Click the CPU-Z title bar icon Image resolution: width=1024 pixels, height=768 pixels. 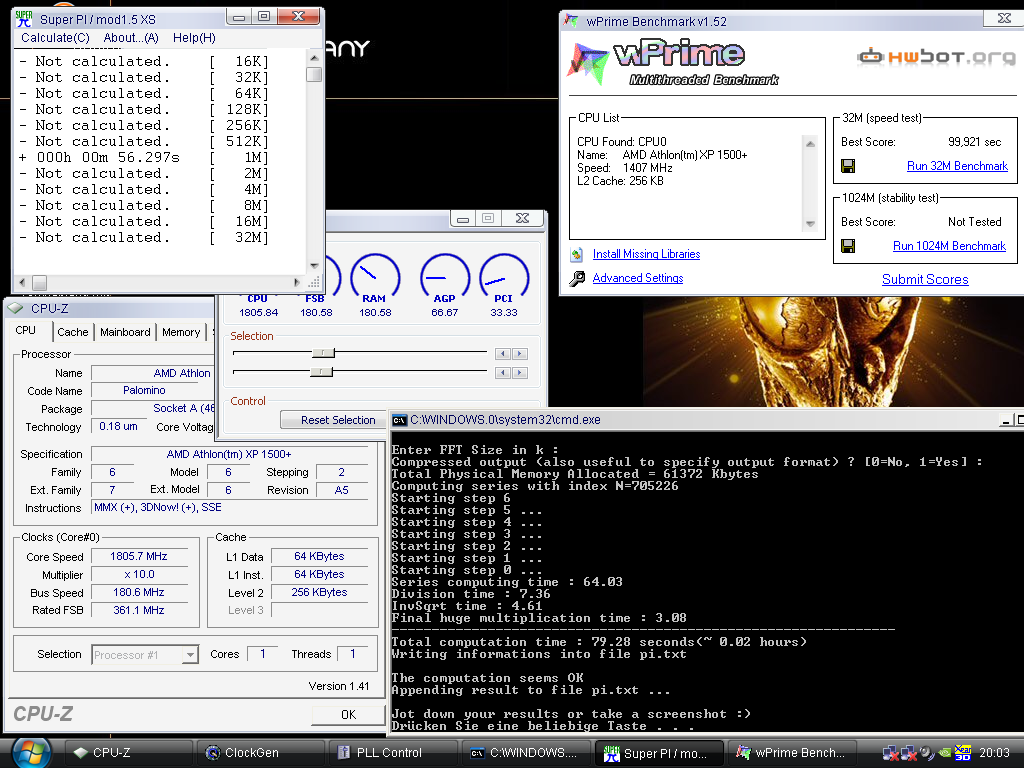16,308
